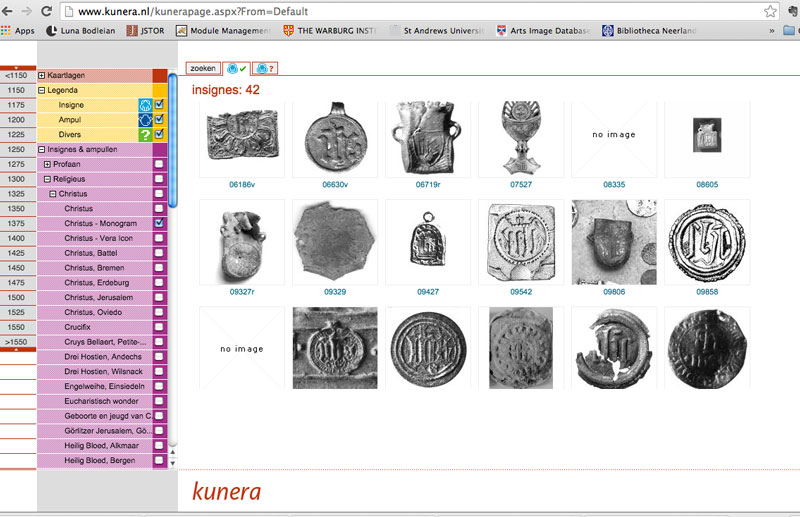
Task: Click the green Divers question mark icon
Action: pos(144,135)
